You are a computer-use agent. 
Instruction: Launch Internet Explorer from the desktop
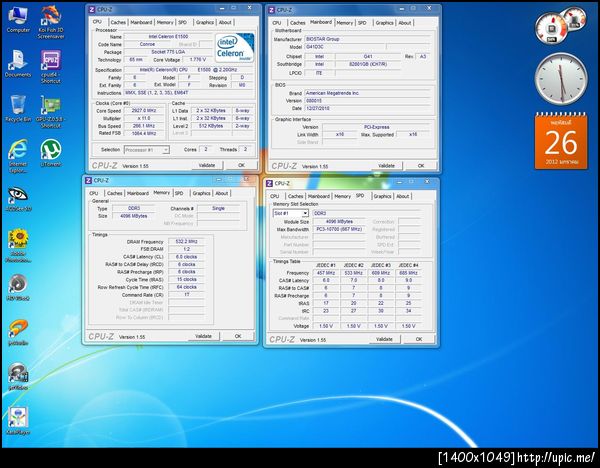tap(18, 156)
